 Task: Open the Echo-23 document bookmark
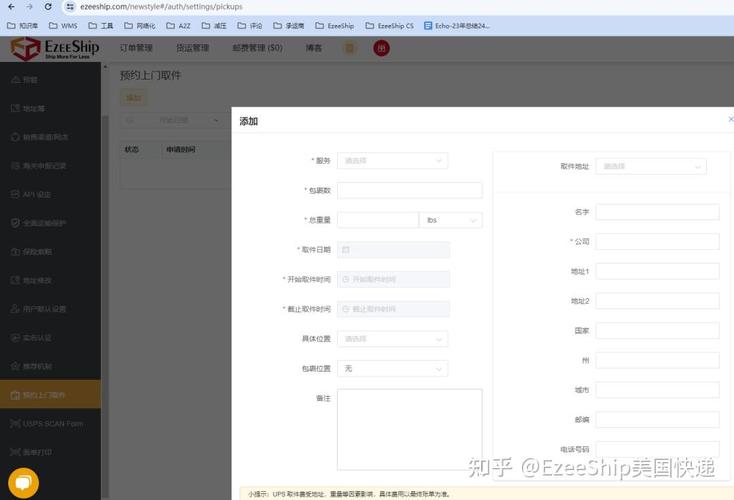tap(457, 26)
